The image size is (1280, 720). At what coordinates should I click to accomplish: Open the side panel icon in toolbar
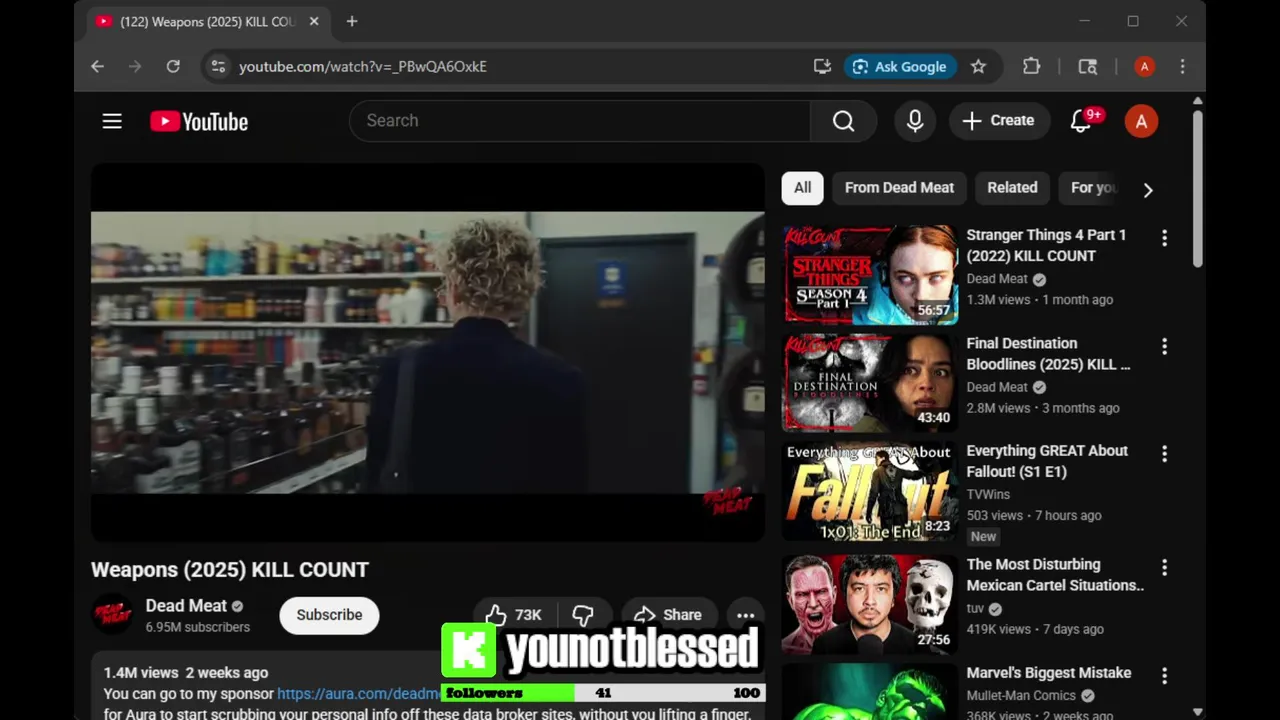(x=1088, y=66)
